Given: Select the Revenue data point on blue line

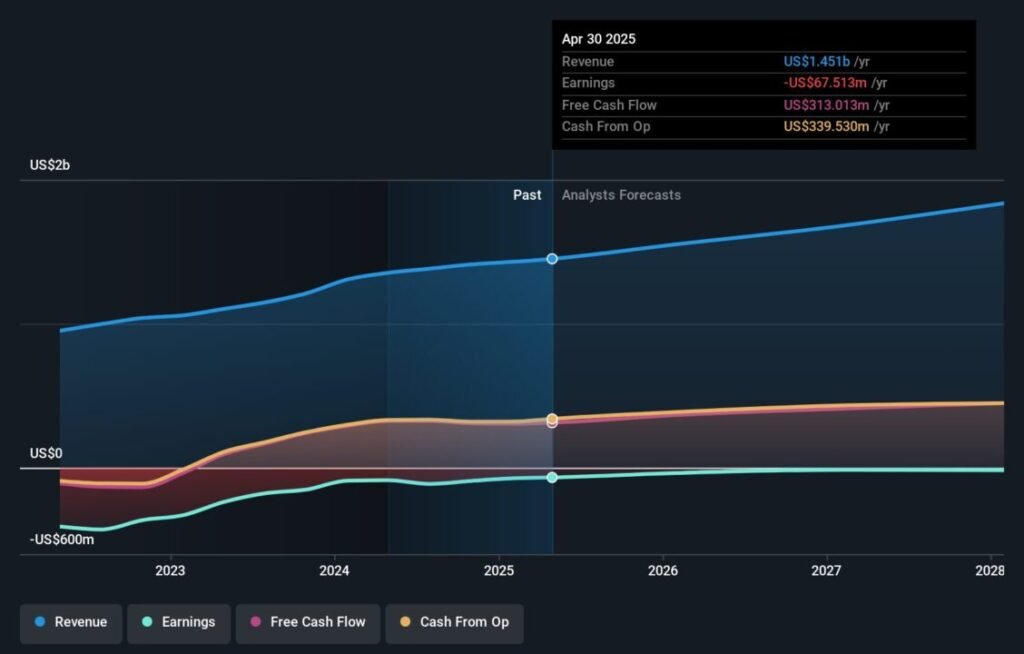Looking at the screenshot, I should (x=552, y=259).
